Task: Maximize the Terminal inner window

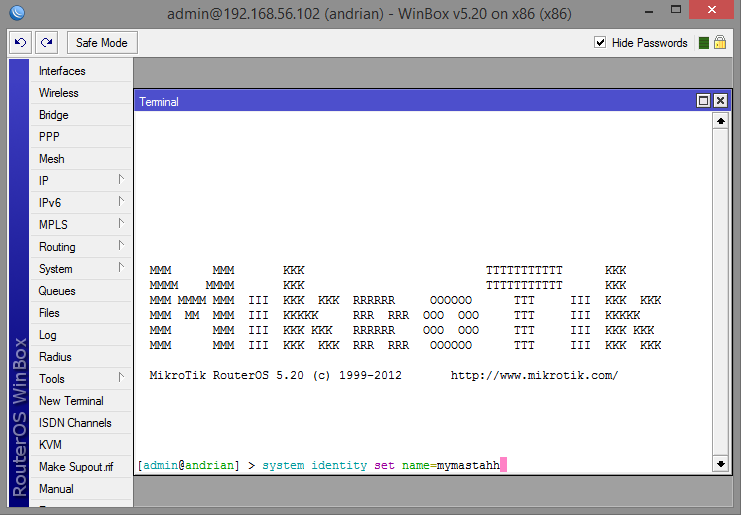Action: (x=703, y=101)
